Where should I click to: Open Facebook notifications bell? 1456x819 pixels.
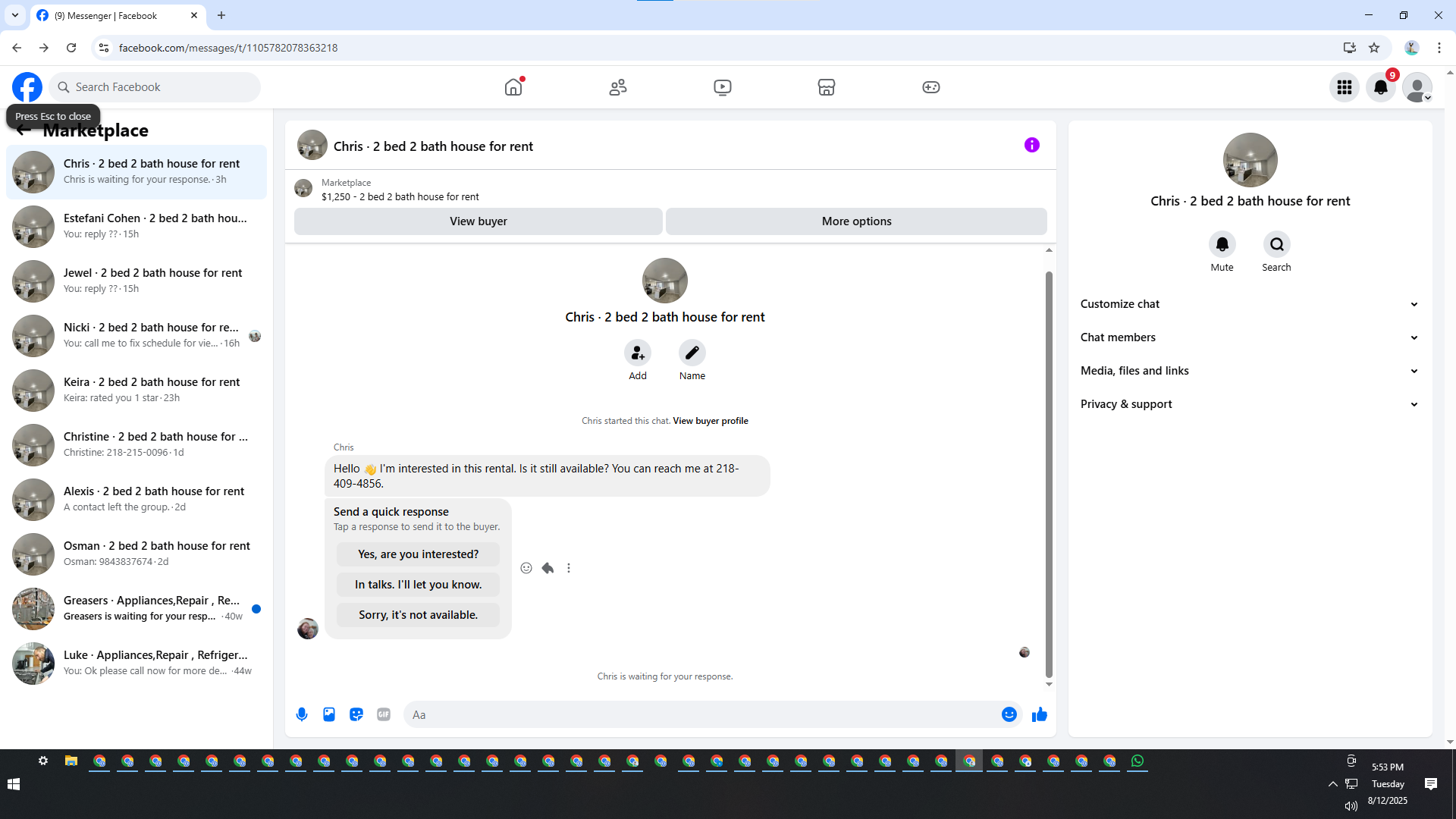pyautogui.click(x=1381, y=87)
